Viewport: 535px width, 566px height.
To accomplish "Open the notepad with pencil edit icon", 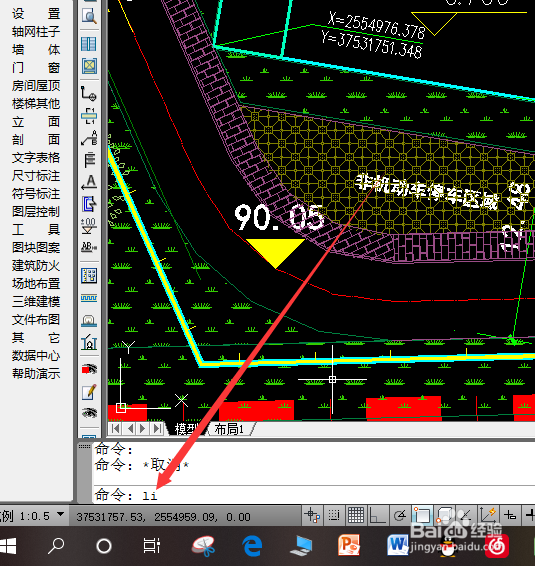I will pyautogui.click(x=89, y=392).
